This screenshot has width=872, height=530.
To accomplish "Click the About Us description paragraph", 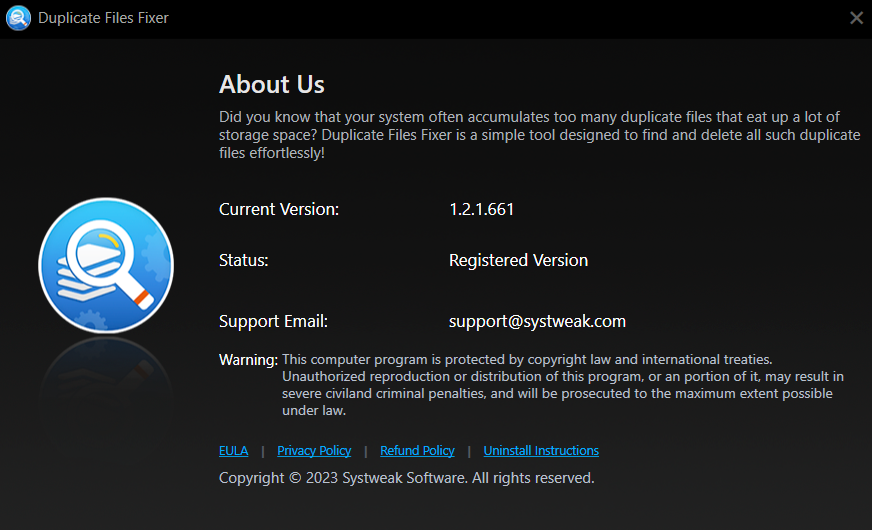I will [539, 135].
